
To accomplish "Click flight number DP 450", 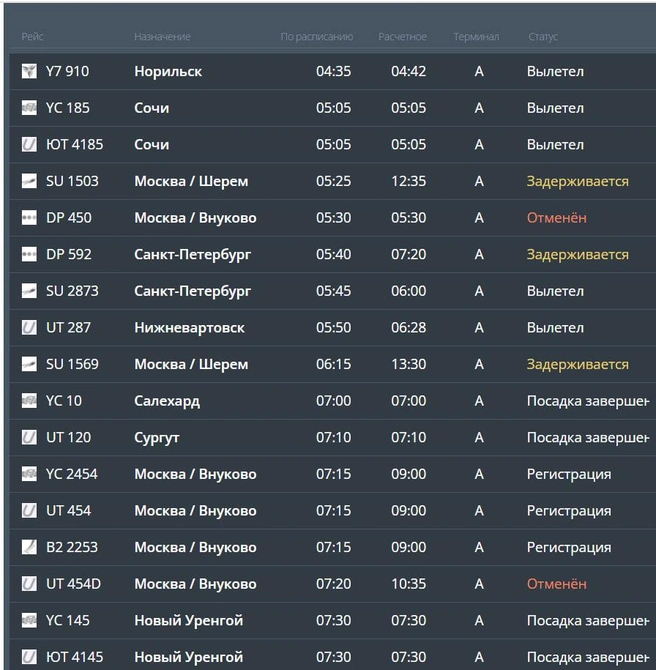I will click(x=69, y=217).
